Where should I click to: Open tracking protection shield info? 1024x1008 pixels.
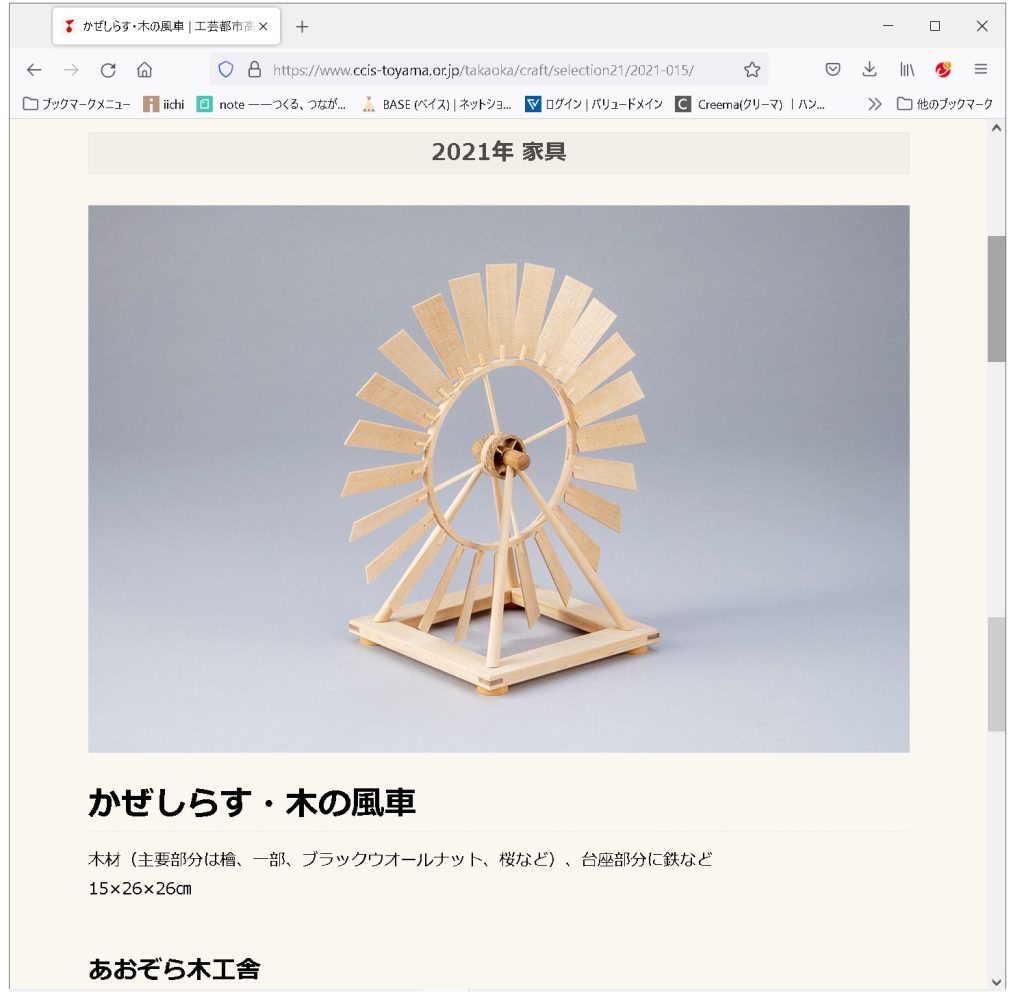[226, 70]
